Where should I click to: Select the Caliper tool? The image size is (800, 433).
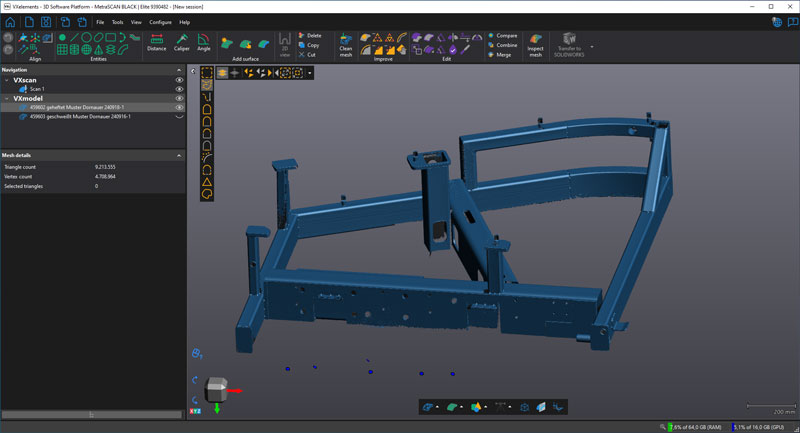[181, 42]
